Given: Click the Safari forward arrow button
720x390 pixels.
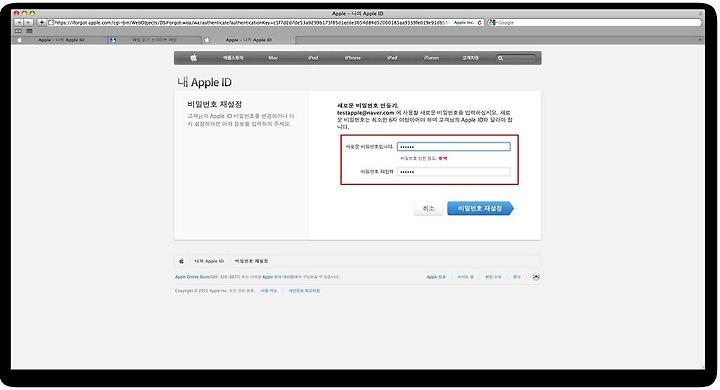Looking at the screenshot, I should (28, 22).
